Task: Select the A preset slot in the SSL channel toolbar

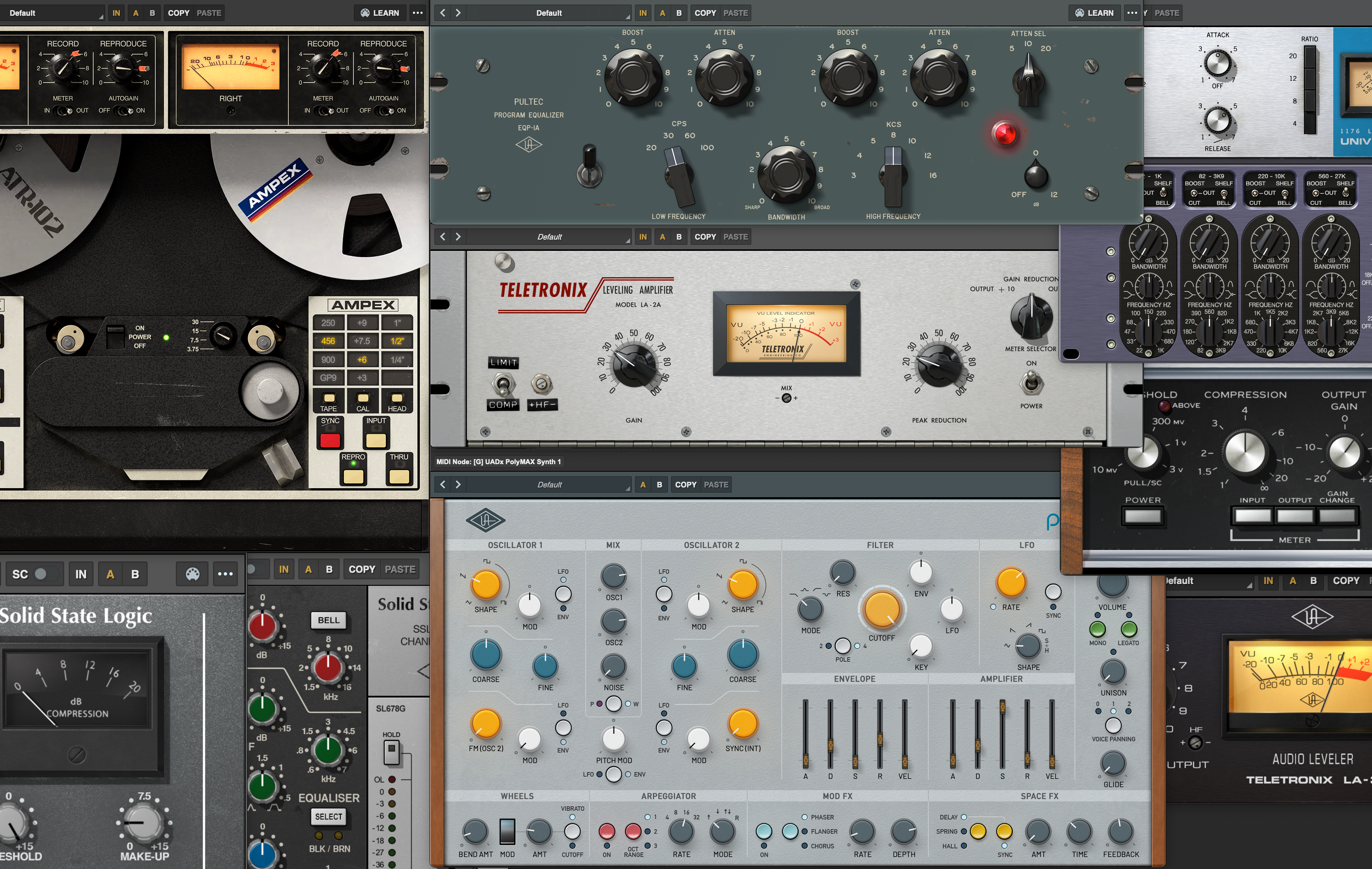Action: (308, 569)
